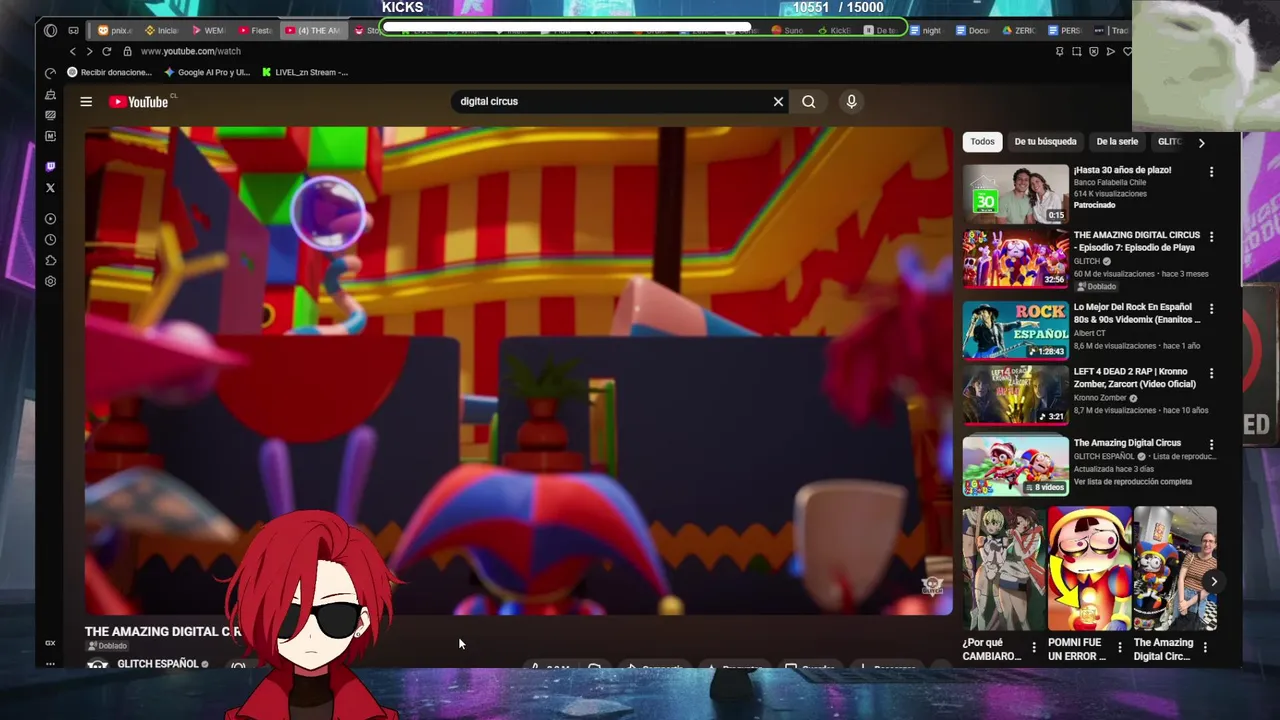Screen dimensions: 1280x720
Task: Open the YouTube hamburger guide menu
Action: coord(86,101)
